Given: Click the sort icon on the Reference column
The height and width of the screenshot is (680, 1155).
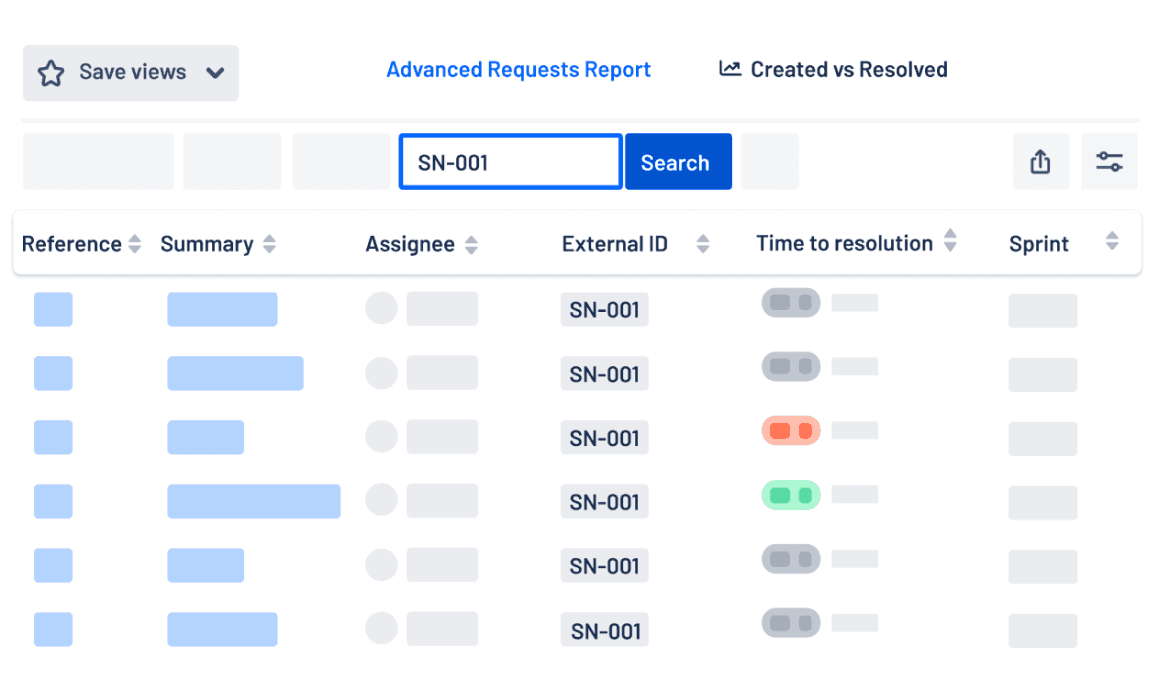Looking at the screenshot, I should (x=137, y=242).
